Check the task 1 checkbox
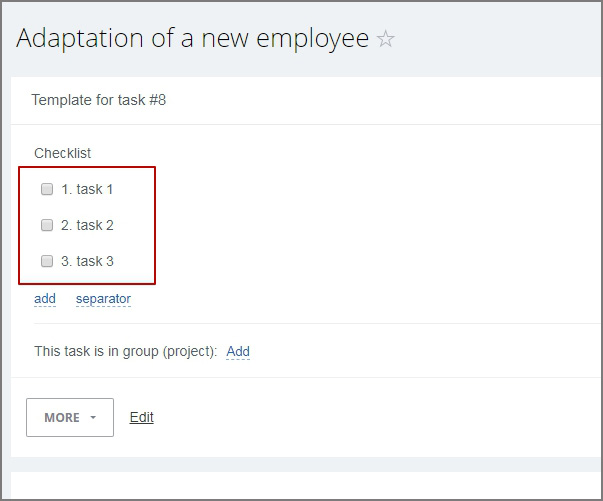603x501 pixels. point(47,189)
